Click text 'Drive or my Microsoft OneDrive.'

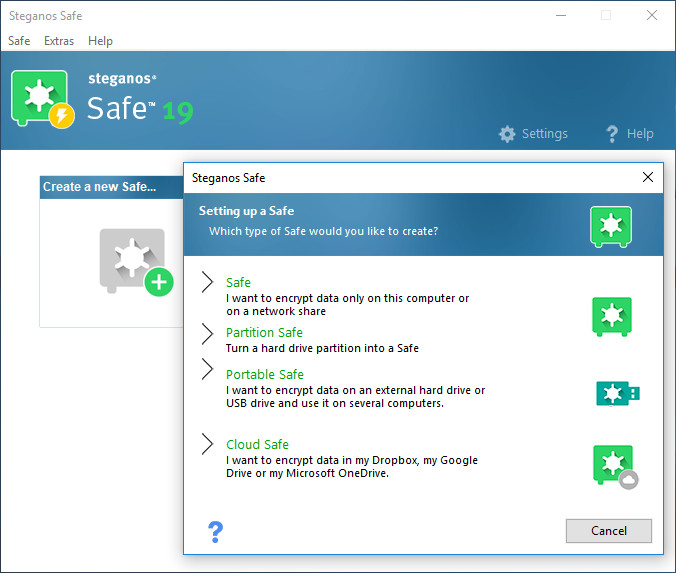pos(307,473)
